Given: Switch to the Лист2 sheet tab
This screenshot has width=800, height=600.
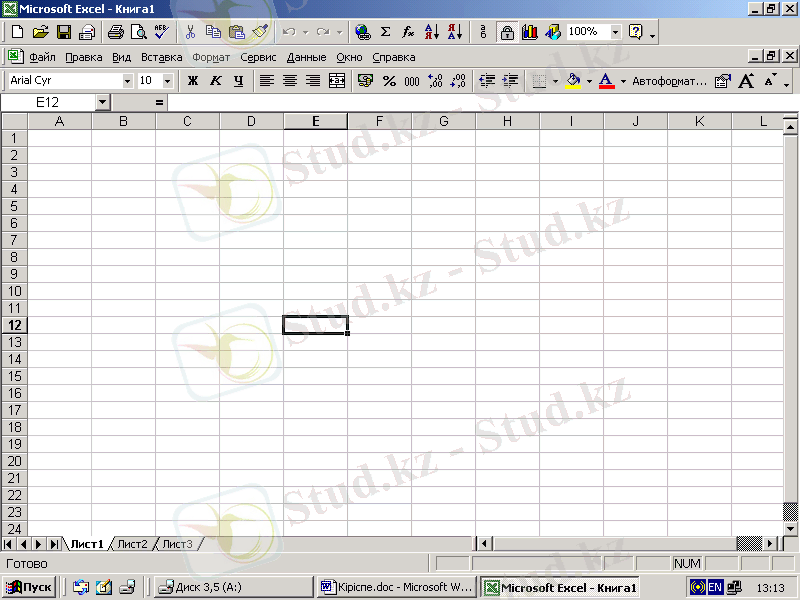Looking at the screenshot, I should 132,544.
